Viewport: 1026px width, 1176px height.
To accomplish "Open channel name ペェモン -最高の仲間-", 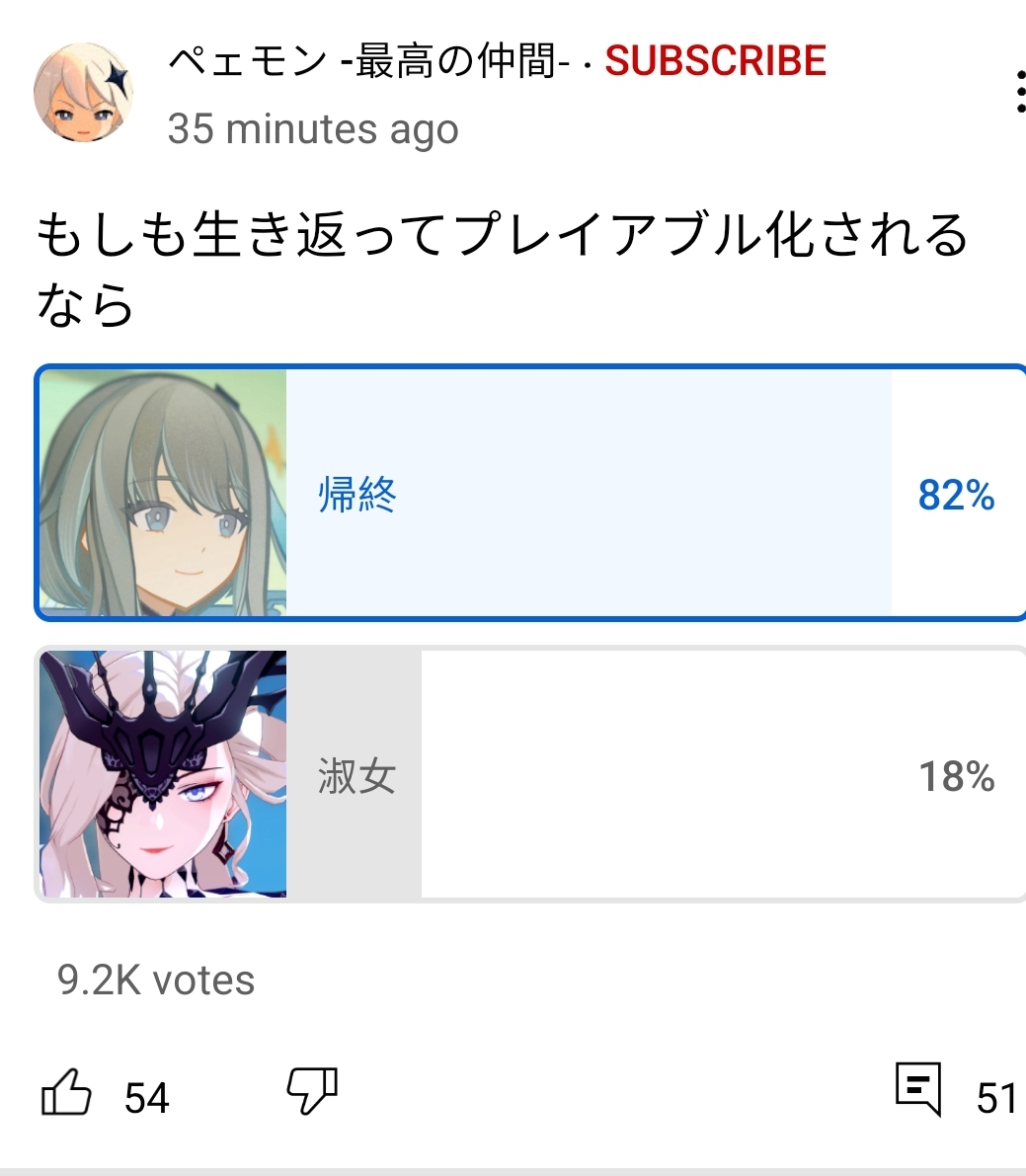I will (x=363, y=61).
